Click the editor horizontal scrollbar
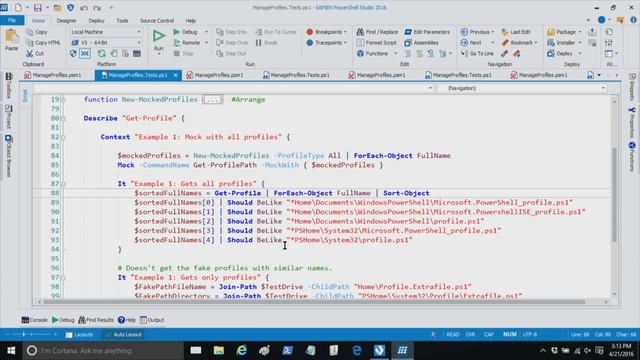This screenshot has height=360, width=640. (314, 302)
